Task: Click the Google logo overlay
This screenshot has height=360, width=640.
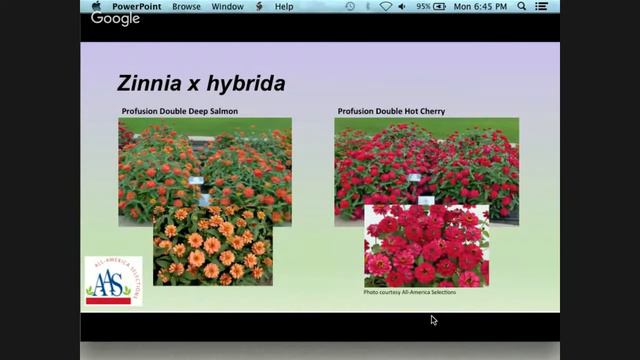Action: [x=116, y=19]
